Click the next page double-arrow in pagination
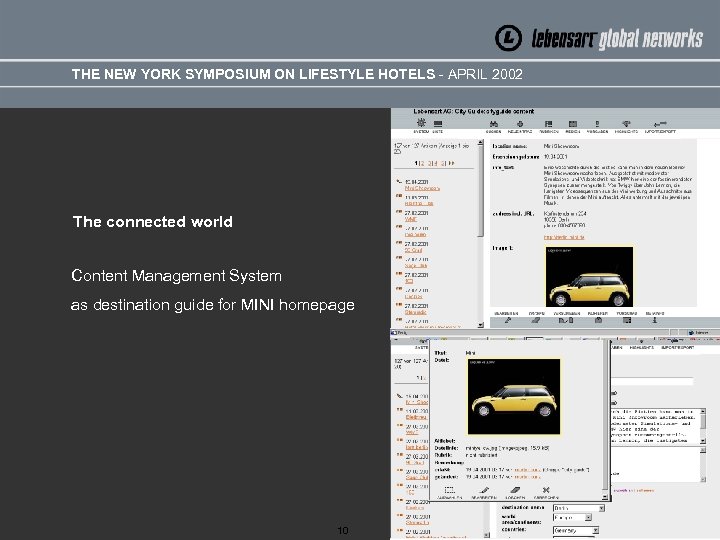Screen dimensions: 720x540 click(x=452, y=162)
